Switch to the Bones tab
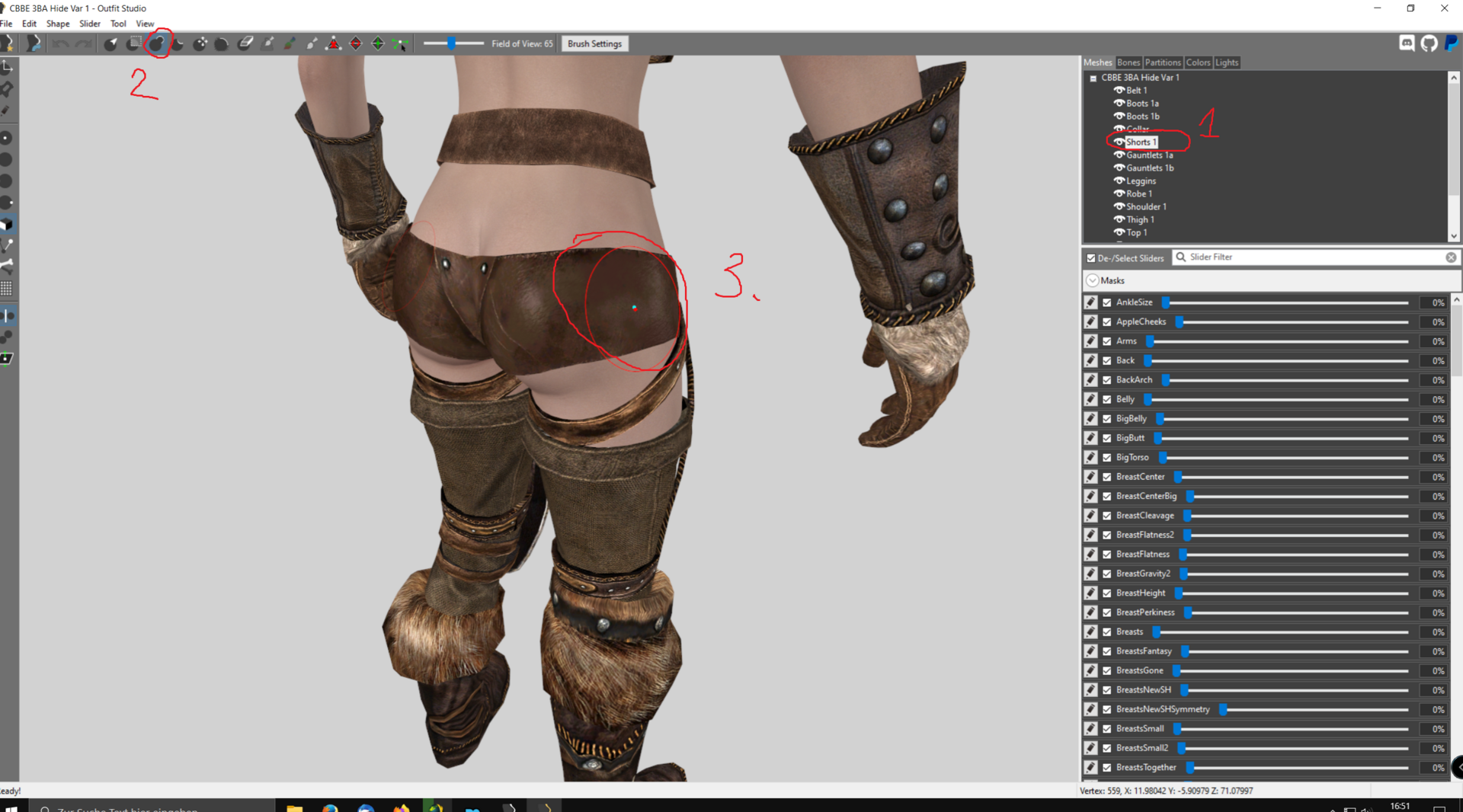Viewport: 1463px width, 812px height. coord(1128,62)
